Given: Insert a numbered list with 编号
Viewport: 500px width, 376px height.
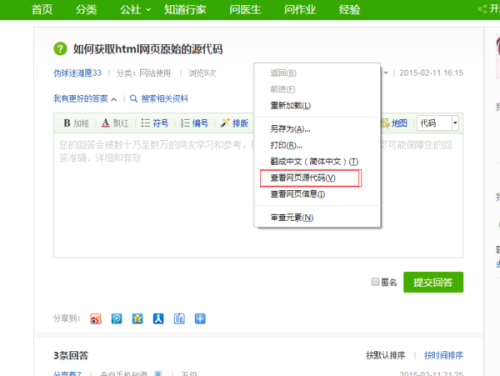Looking at the screenshot, I should (x=194, y=123).
